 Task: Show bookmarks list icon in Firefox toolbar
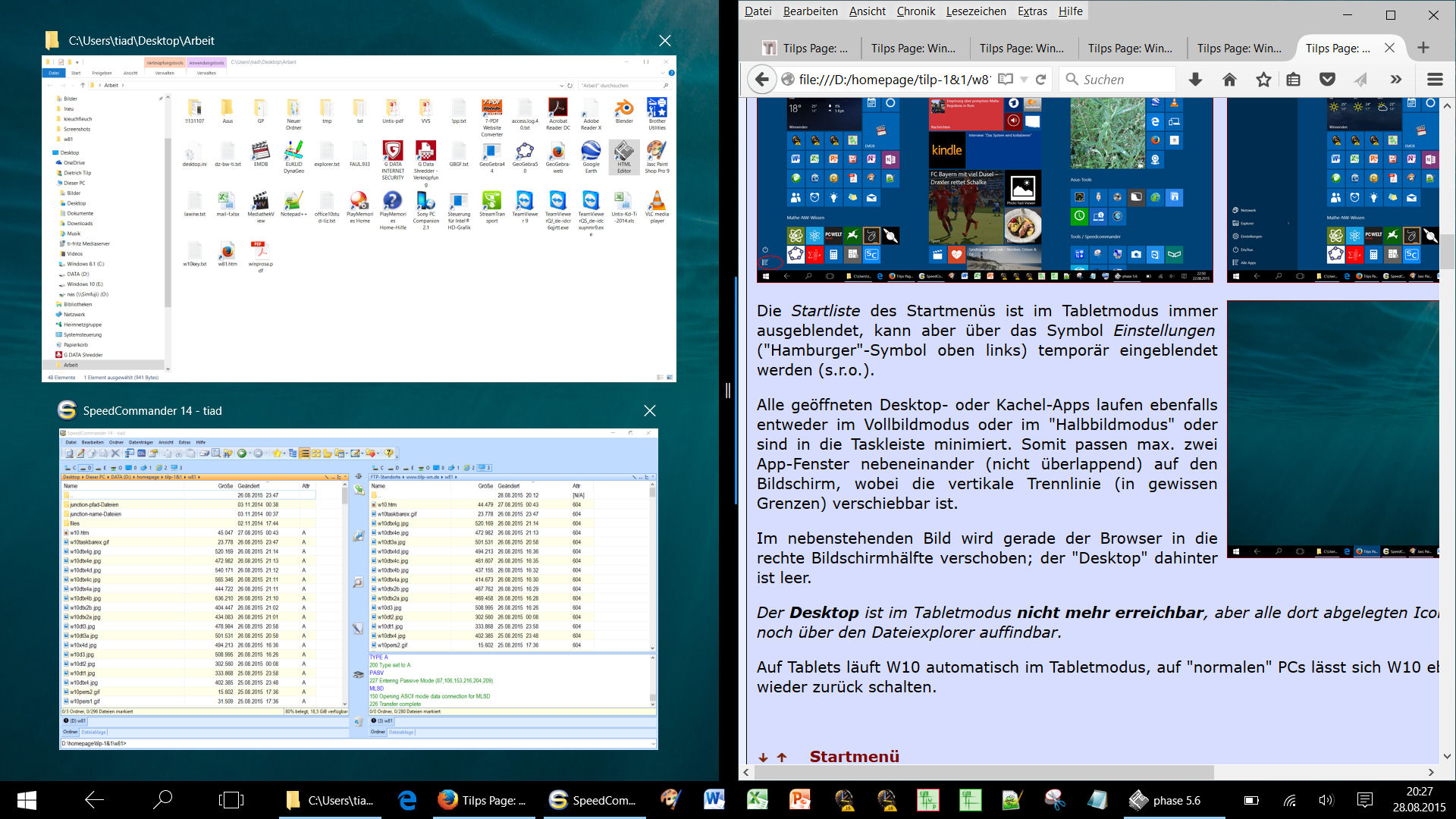pyautogui.click(x=1294, y=80)
